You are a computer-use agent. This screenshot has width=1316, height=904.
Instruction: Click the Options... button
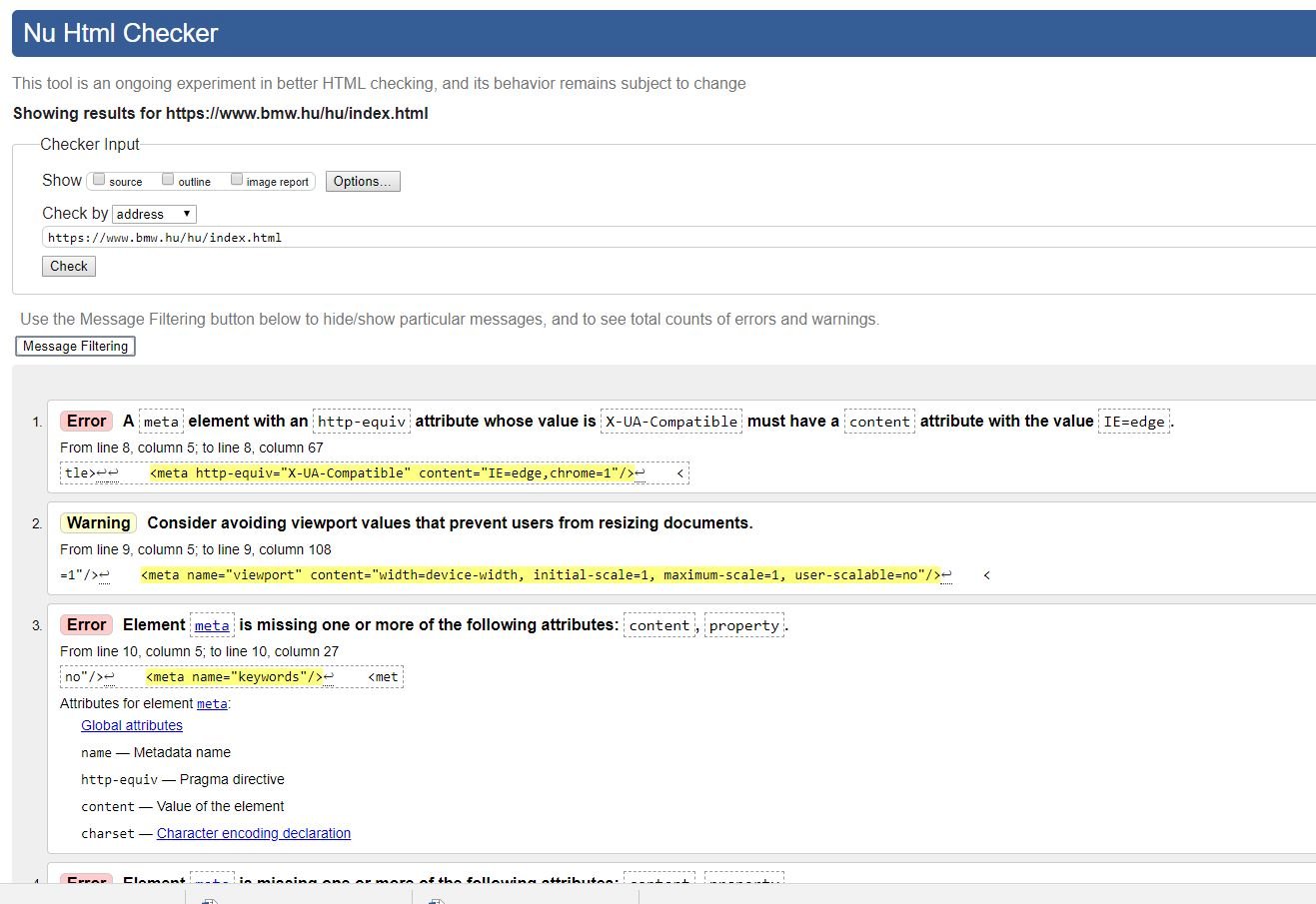(362, 181)
